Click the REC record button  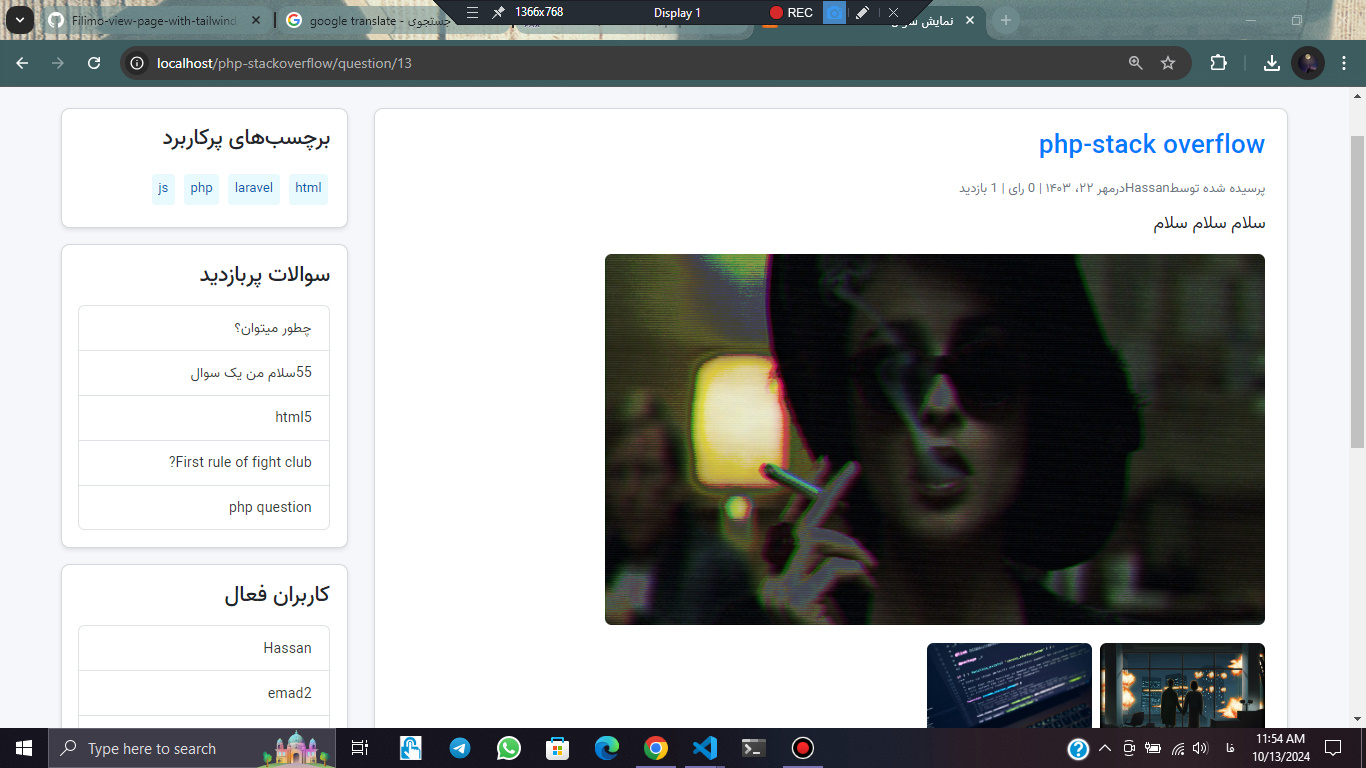pos(791,12)
